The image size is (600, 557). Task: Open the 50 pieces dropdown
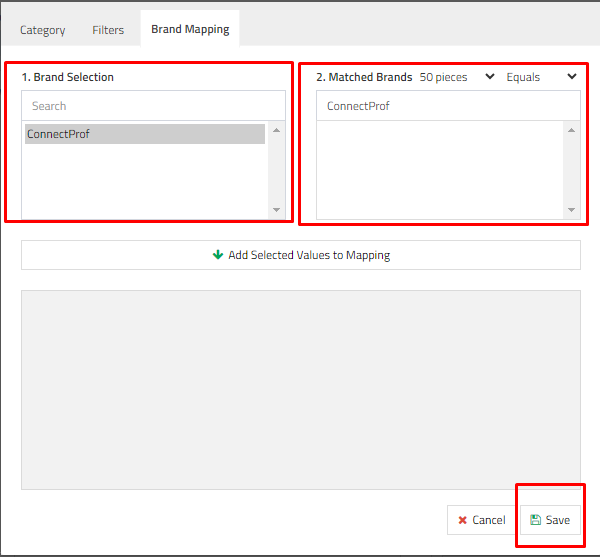456,77
